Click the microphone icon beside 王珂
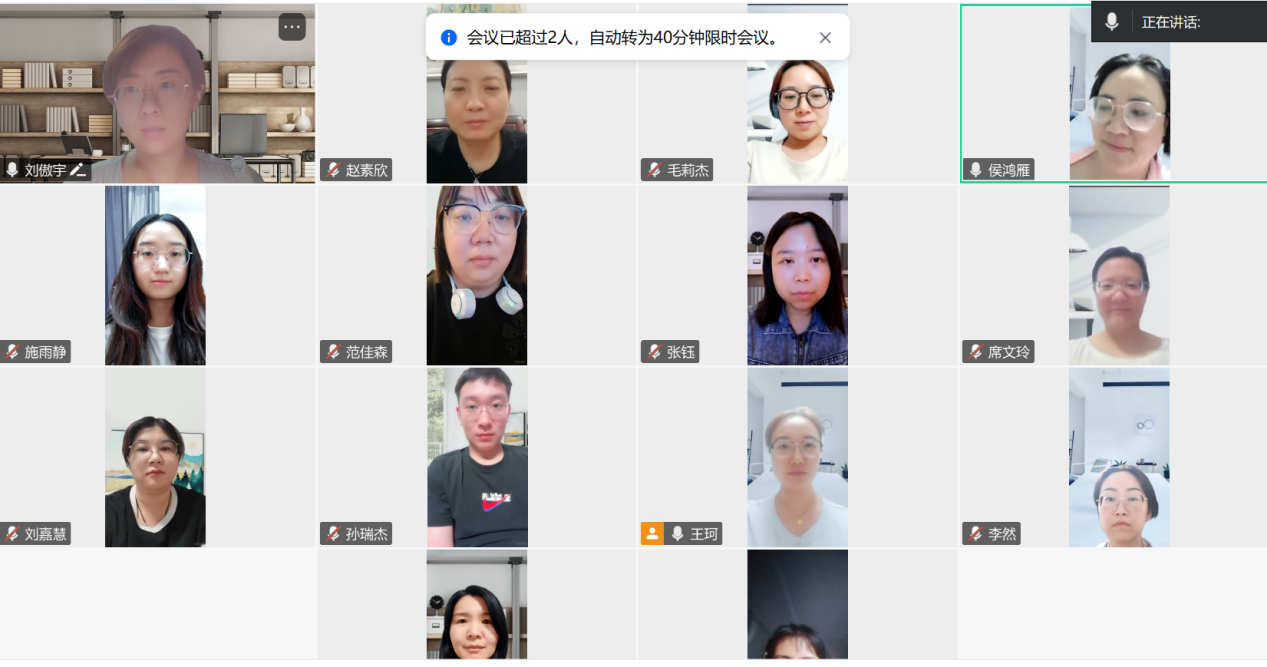 pyautogui.click(x=677, y=534)
